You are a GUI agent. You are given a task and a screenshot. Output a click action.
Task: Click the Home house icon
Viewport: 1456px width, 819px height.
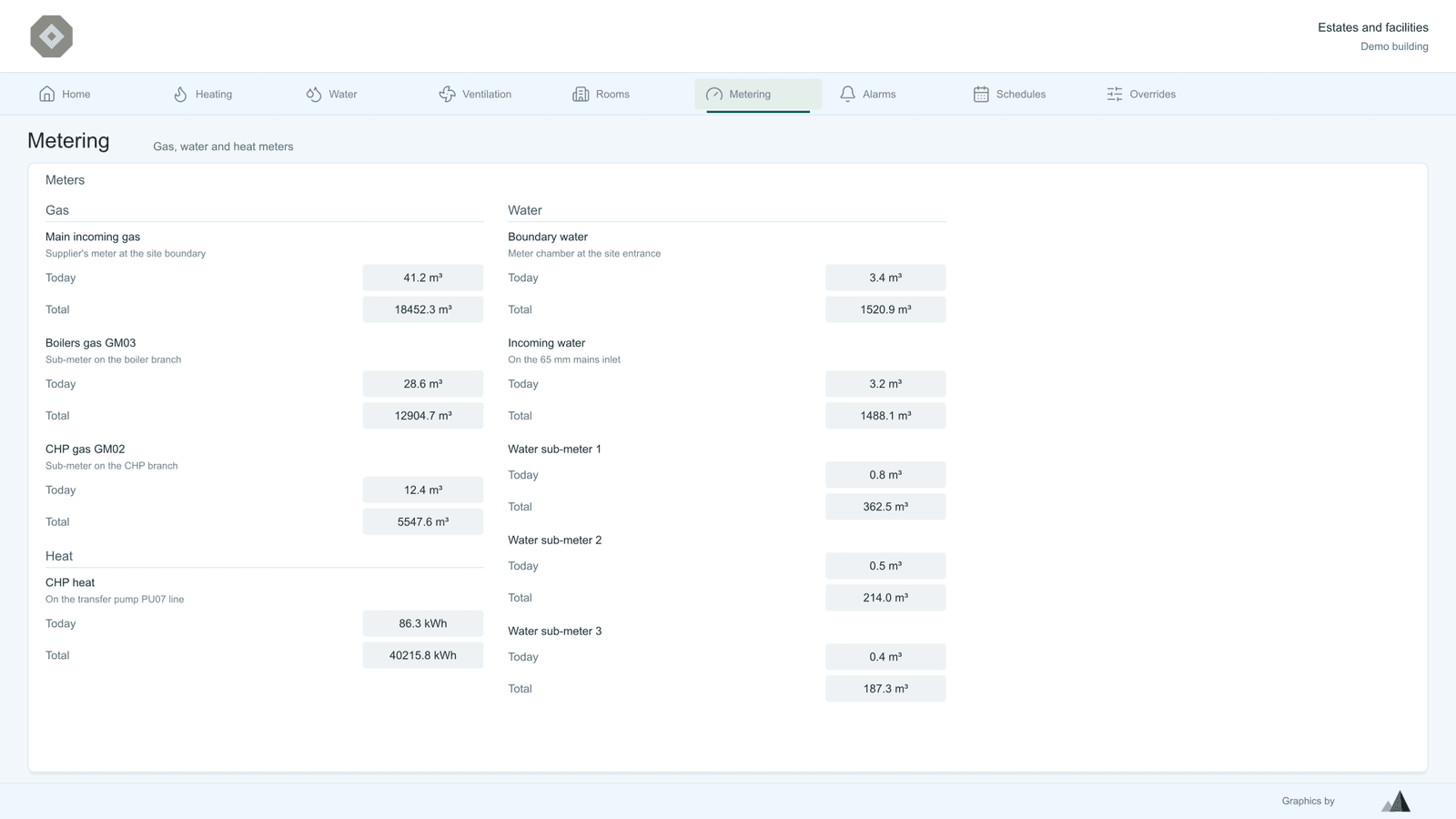click(x=47, y=94)
